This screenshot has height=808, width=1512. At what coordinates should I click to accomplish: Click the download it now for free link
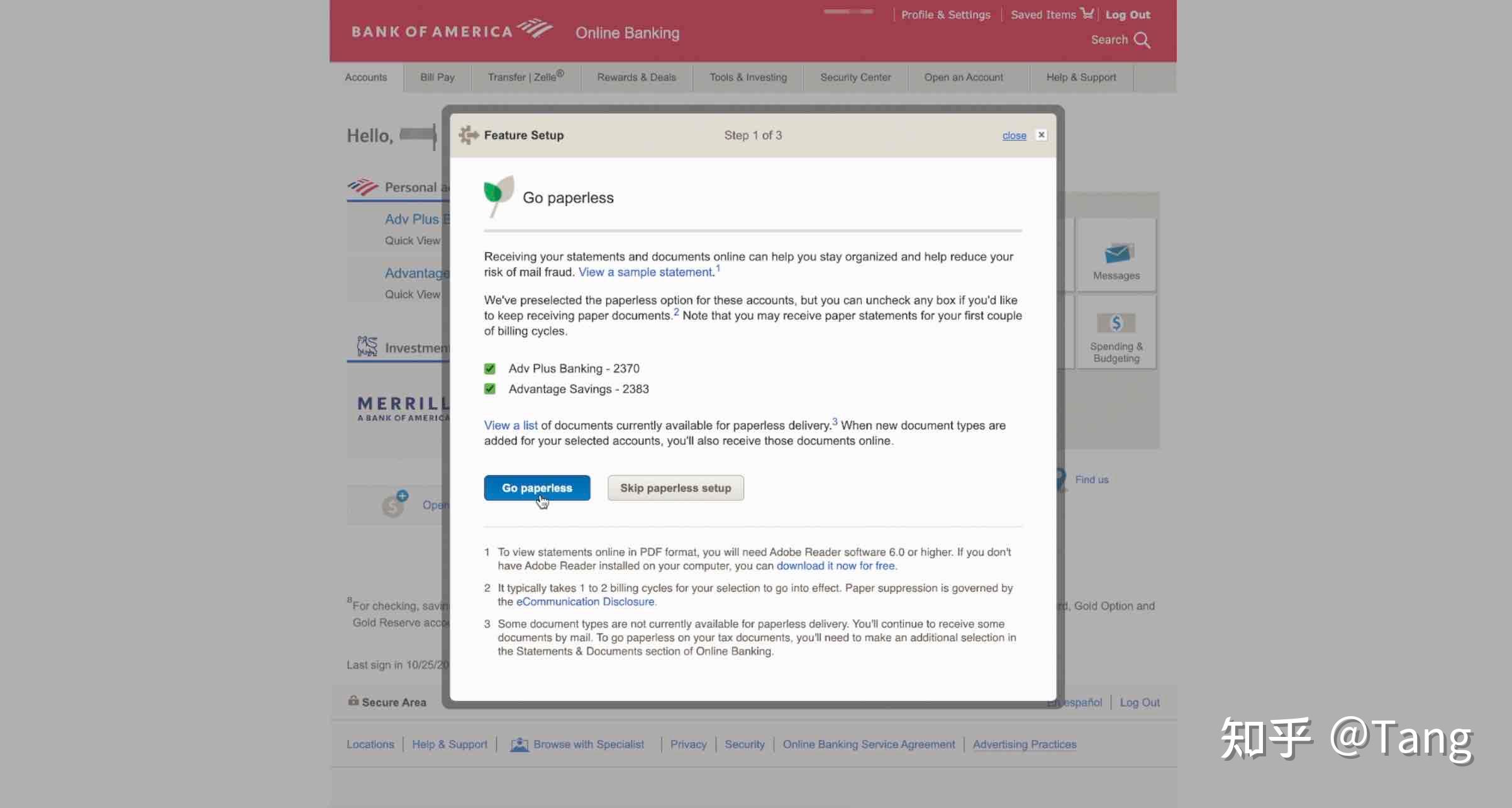click(835, 566)
